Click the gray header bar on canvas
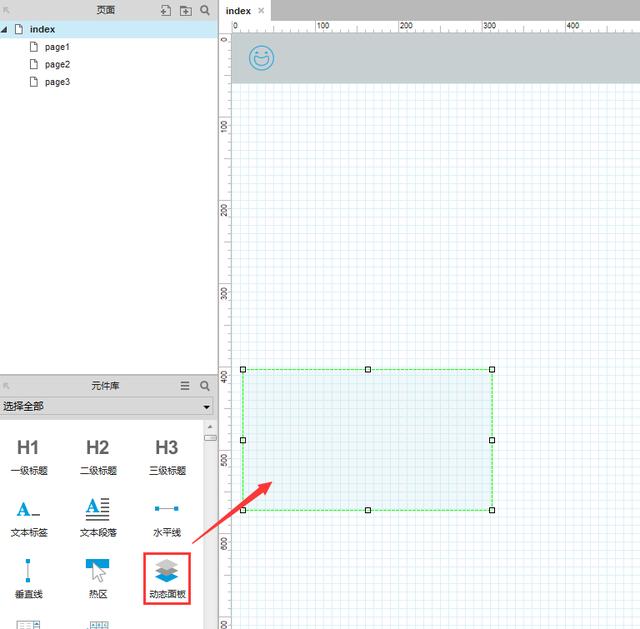 436,59
